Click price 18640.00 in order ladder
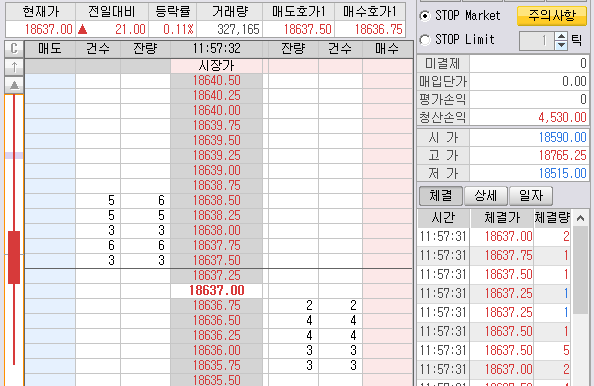Screen dimensions: 594x386 point(216,111)
